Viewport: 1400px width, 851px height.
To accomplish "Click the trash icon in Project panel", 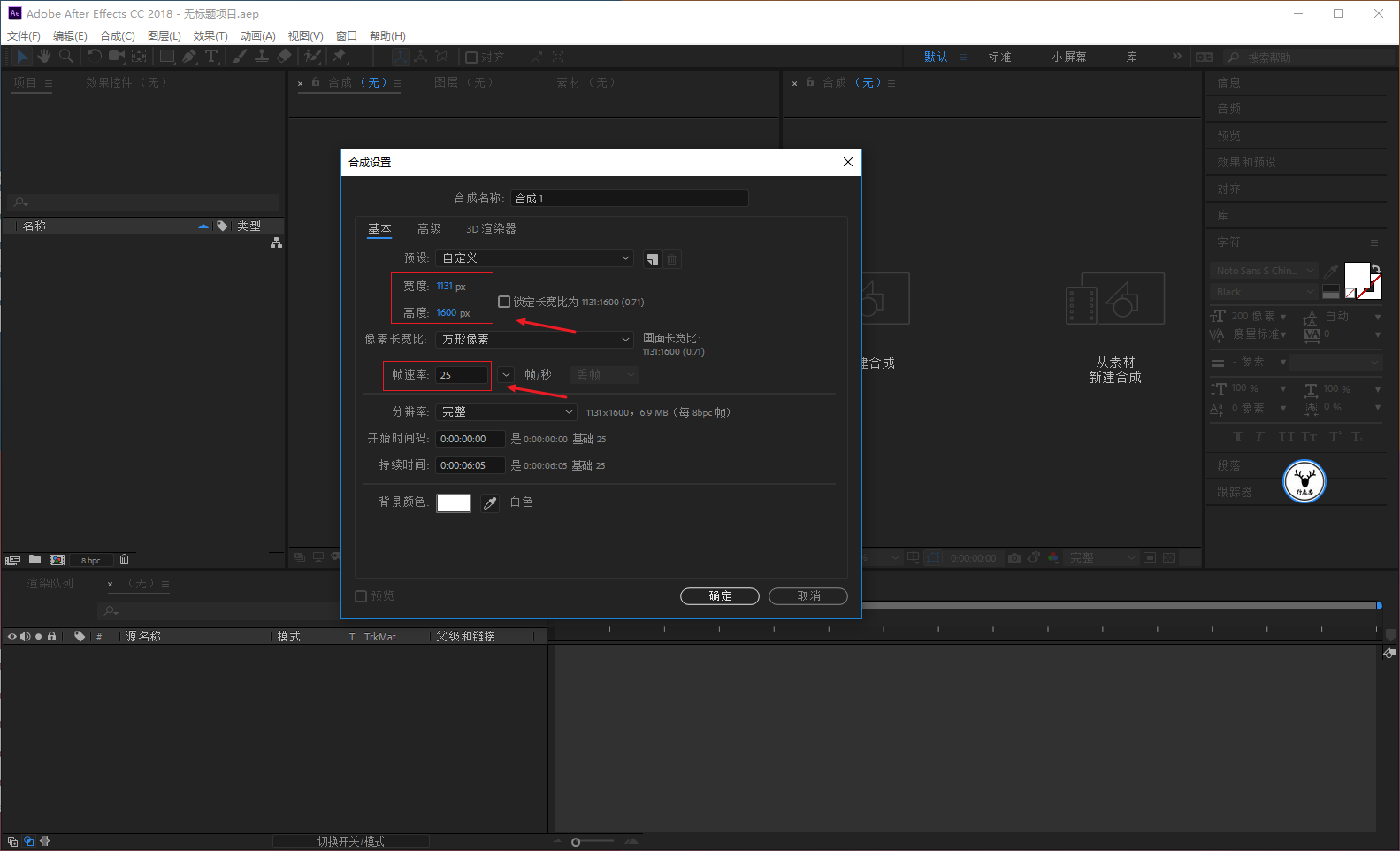I will pyautogui.click(x=125, y=560).
